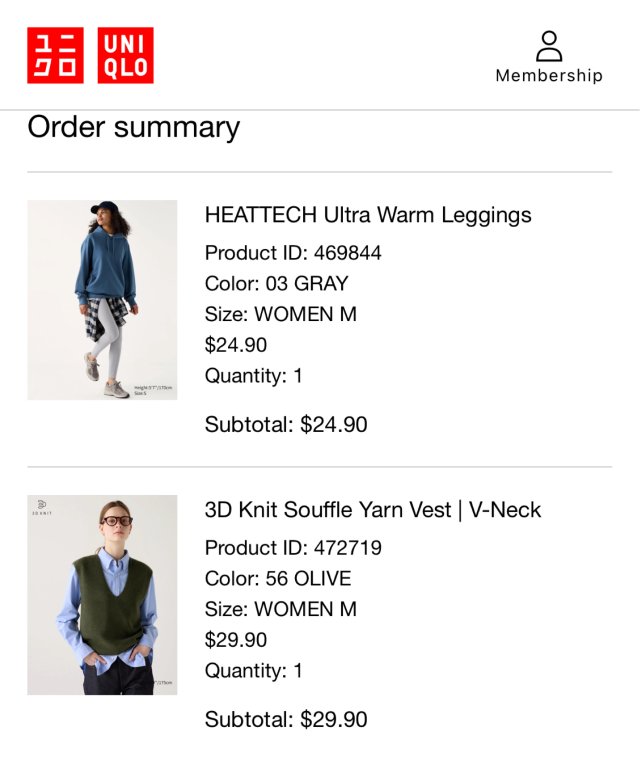The height and width of the screenshot is (761, 640).
Task: Click the Japanese katakana UNIQLO logo
Action: pos(55,56)
